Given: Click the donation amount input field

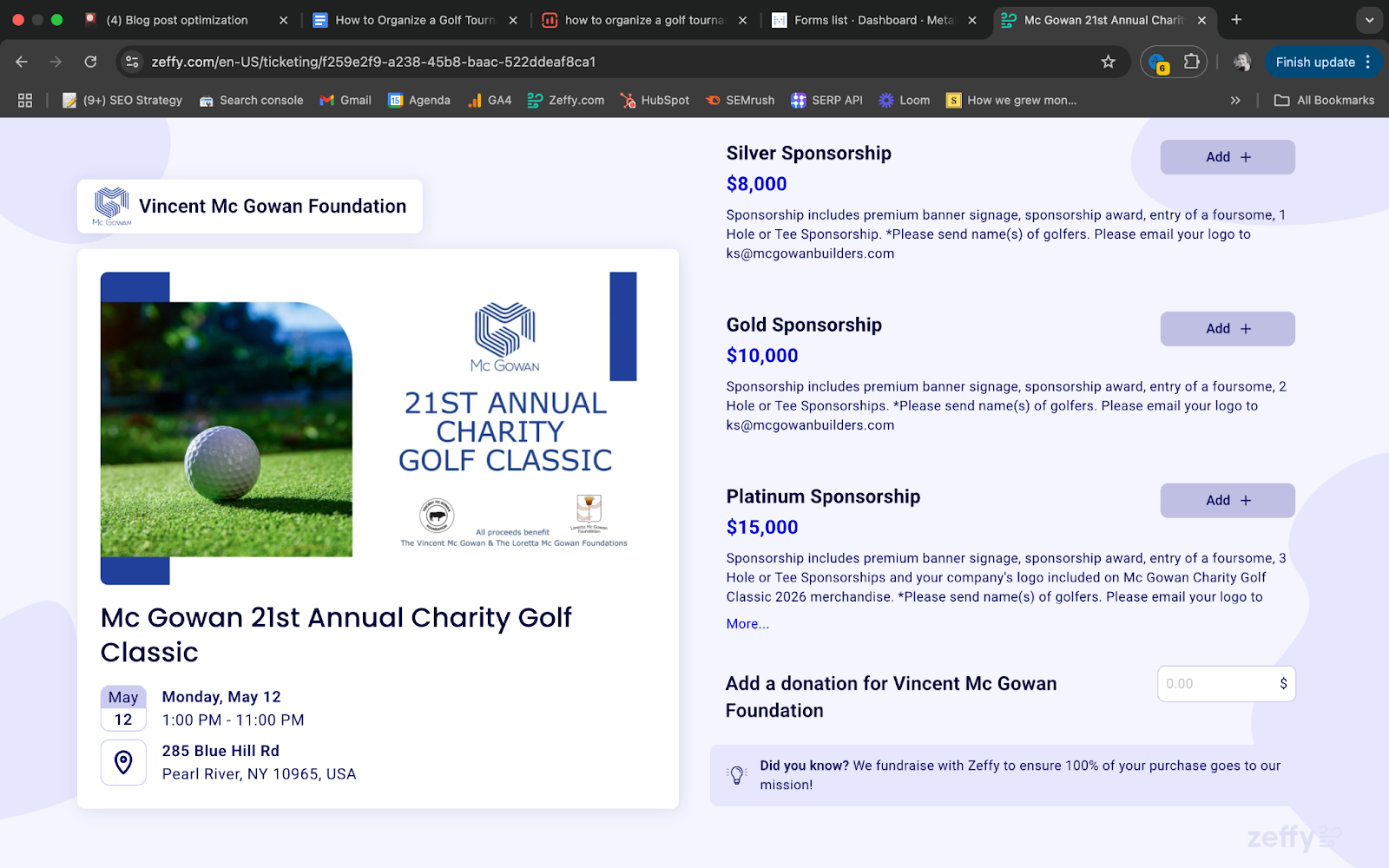Looking at the screenshot, I should point(1226,684).
